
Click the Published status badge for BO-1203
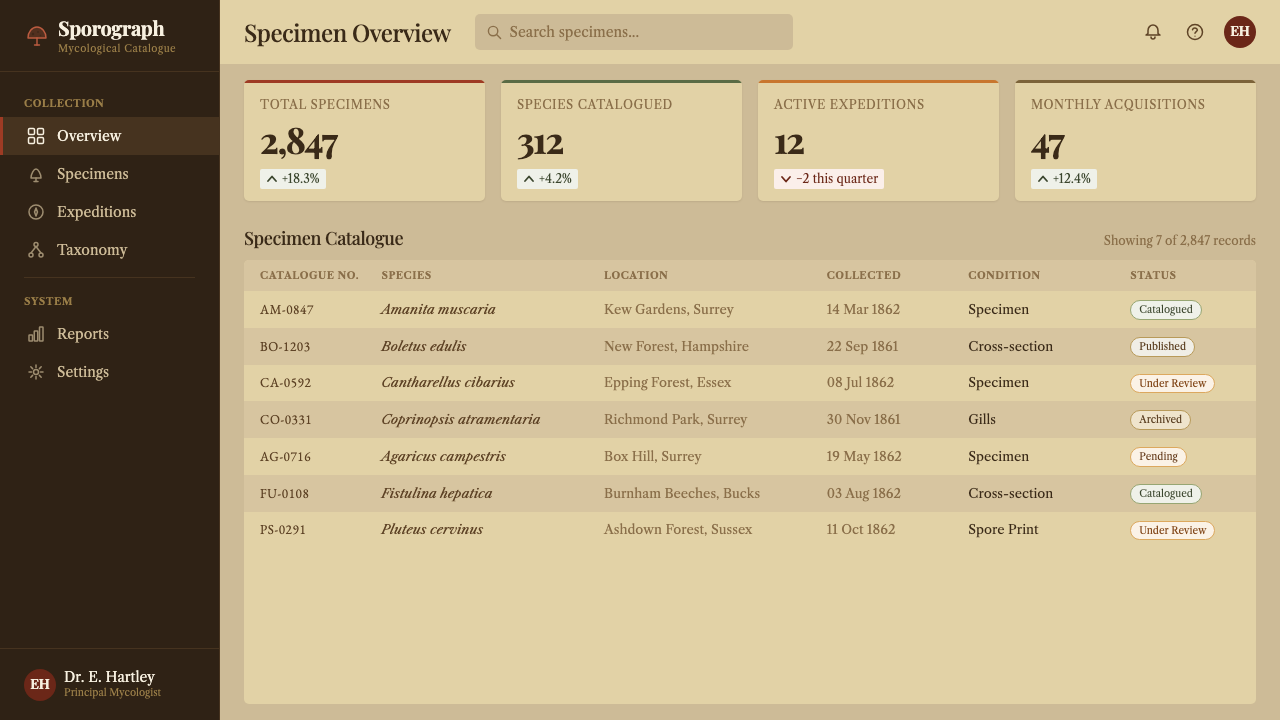[1162, 347]
